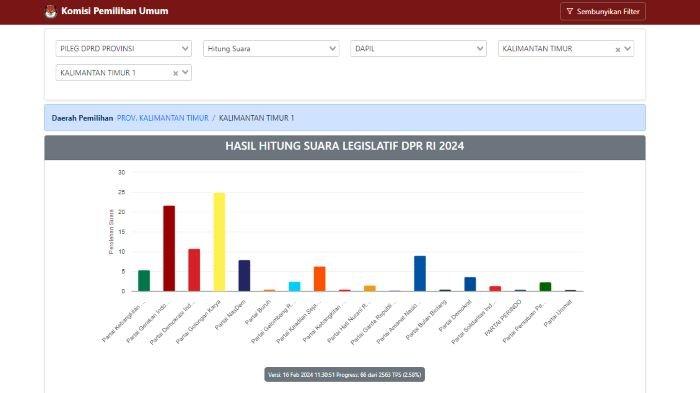Click the blue Partai Demokrat bar
The height and width of the screenshot is (393, 700).
pyautogui.click(x=470, y=284)
